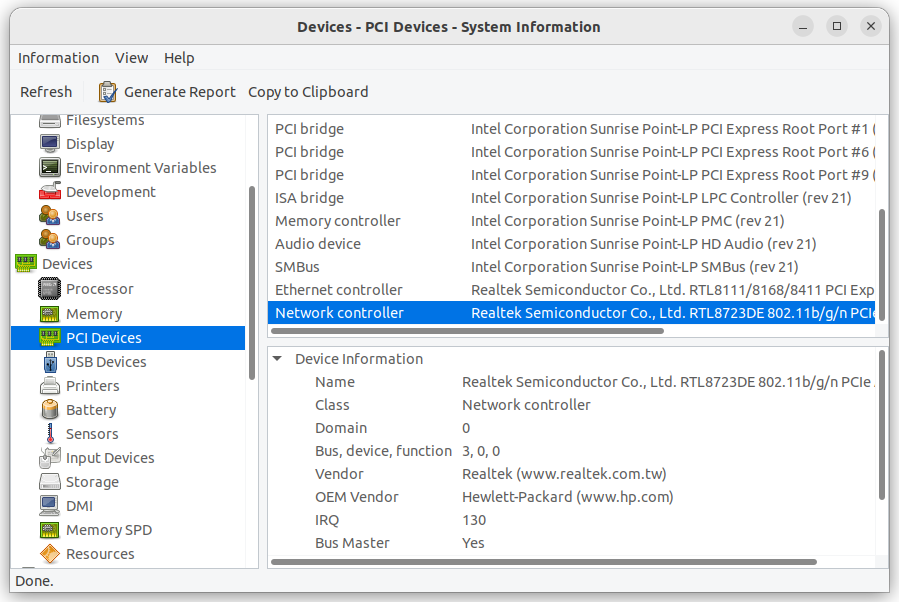Click the Generate Report clipboard icon

point(108,92)
